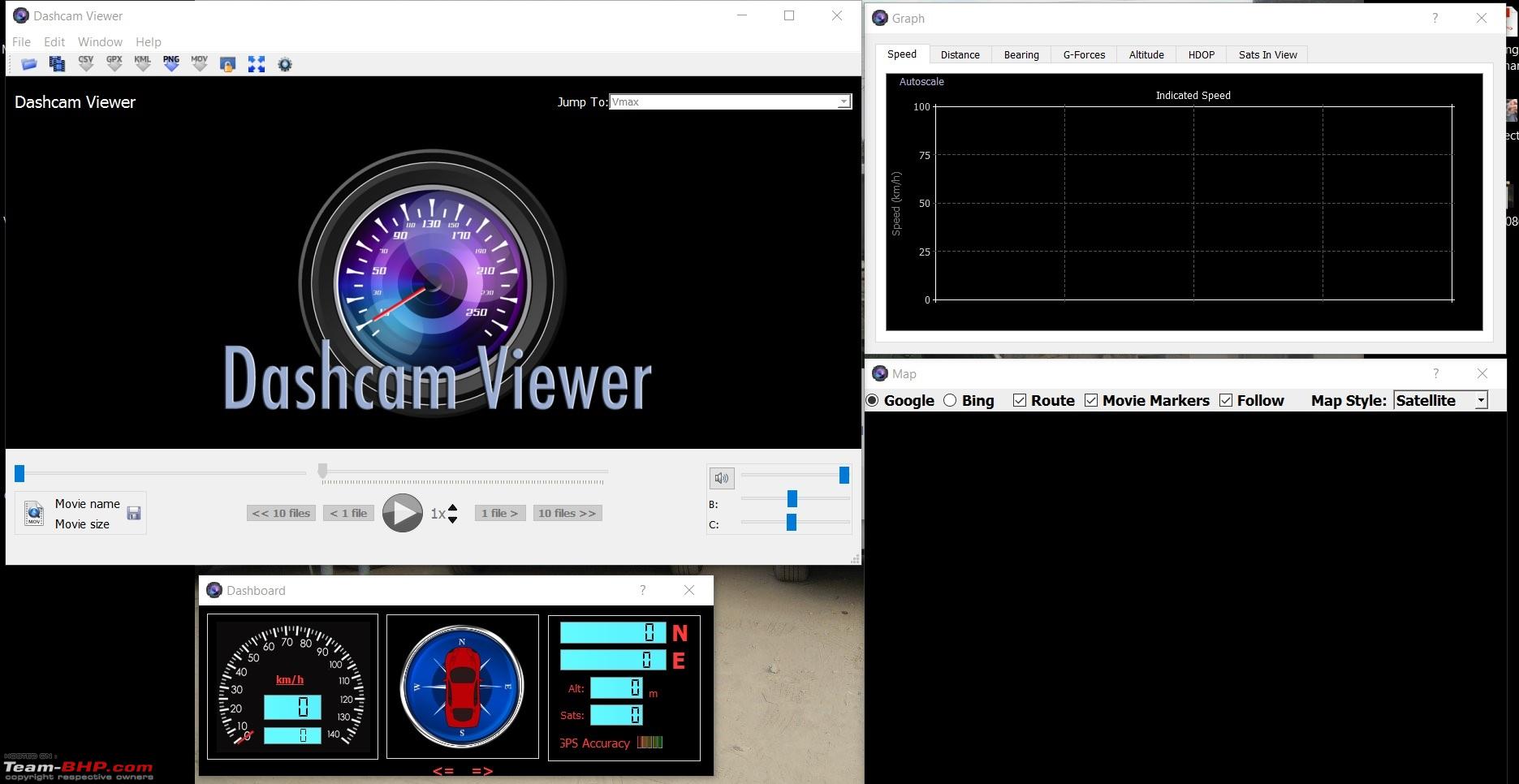Switch to the Speed graph tab
The width and height of the screenshot is (1519, 784).
[x=902, y=54]
